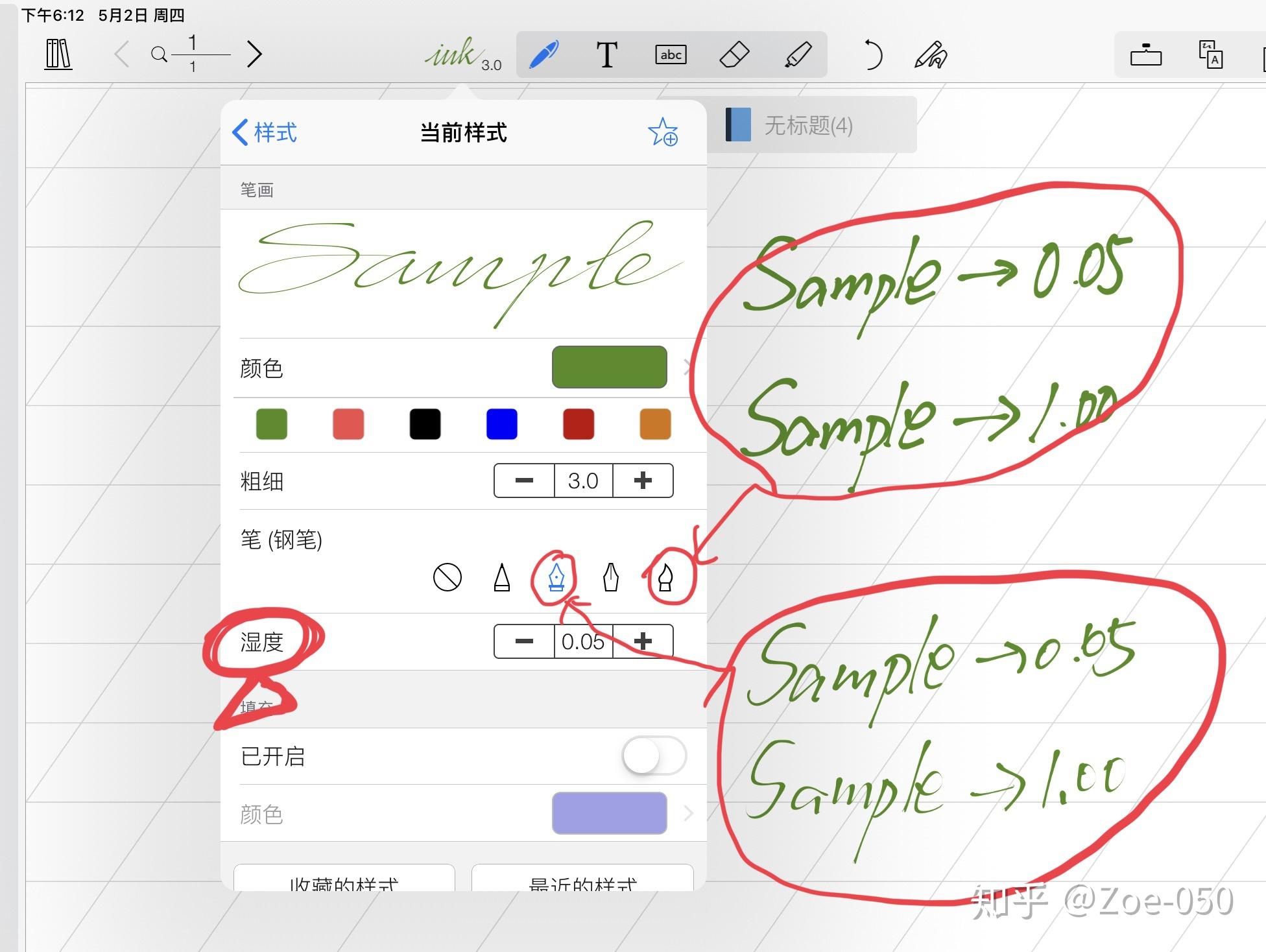Select the Highlighter tool

[796, 54]
